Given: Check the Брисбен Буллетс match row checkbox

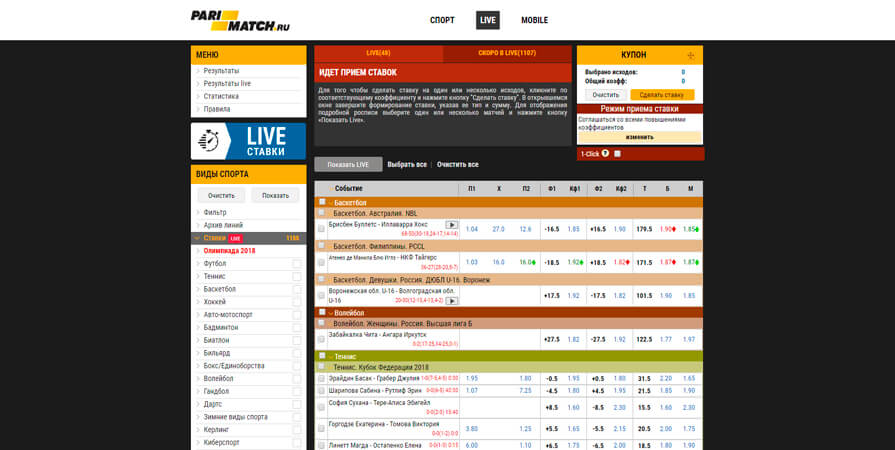Looking at the screenshot, I should click(321, 229).
